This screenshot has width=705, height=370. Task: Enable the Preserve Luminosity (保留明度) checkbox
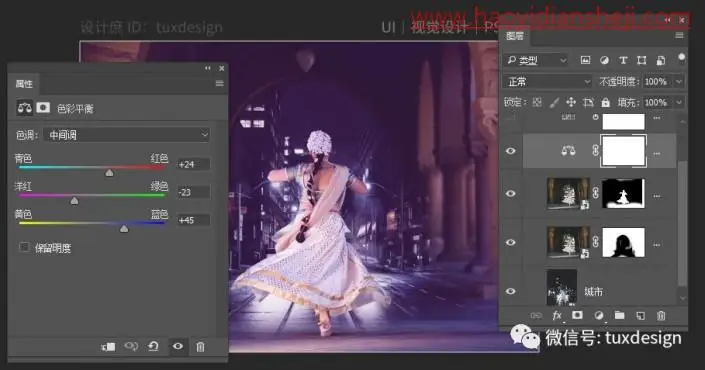pos(24,247)
